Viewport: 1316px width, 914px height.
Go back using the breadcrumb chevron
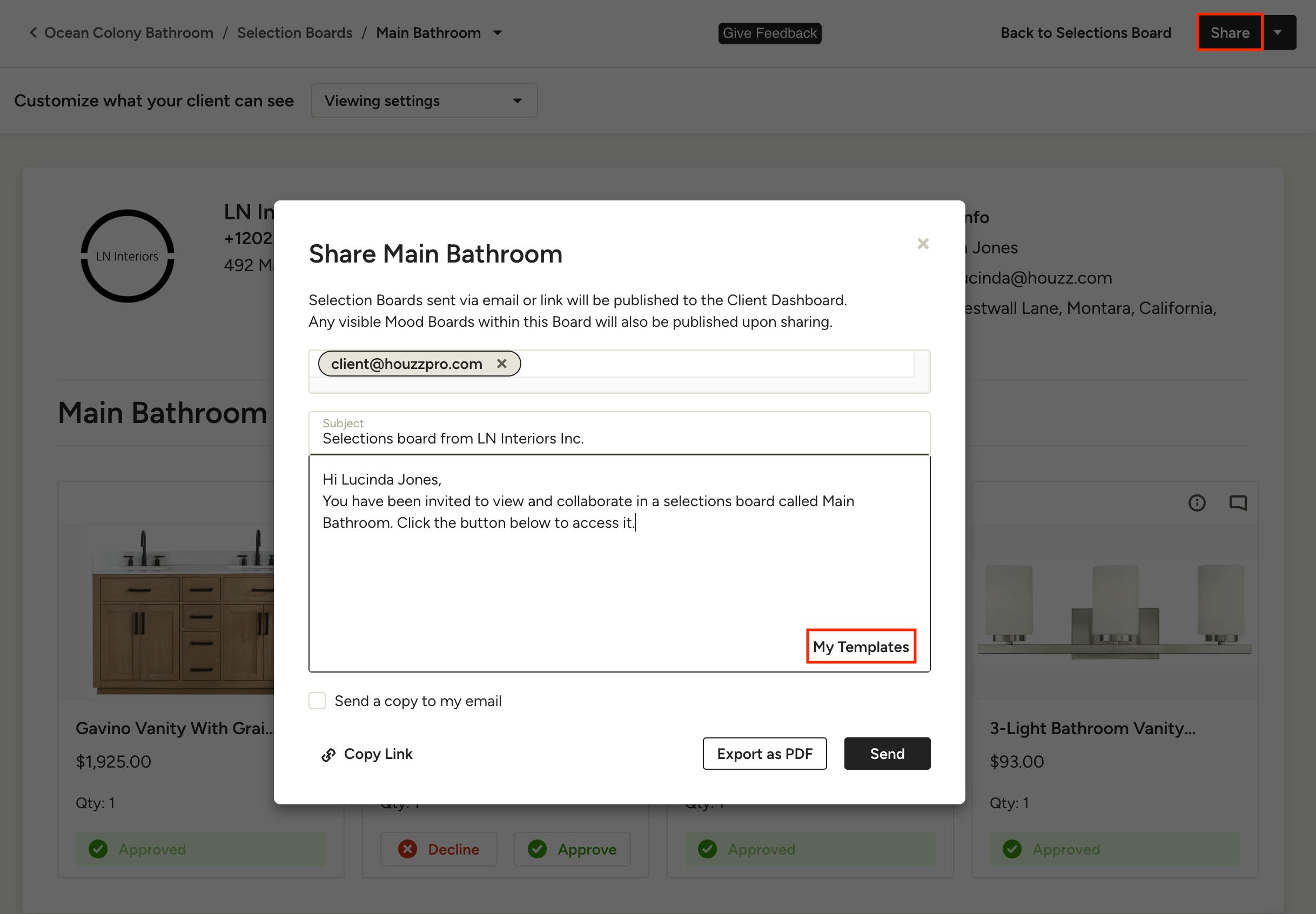point(33,32)
